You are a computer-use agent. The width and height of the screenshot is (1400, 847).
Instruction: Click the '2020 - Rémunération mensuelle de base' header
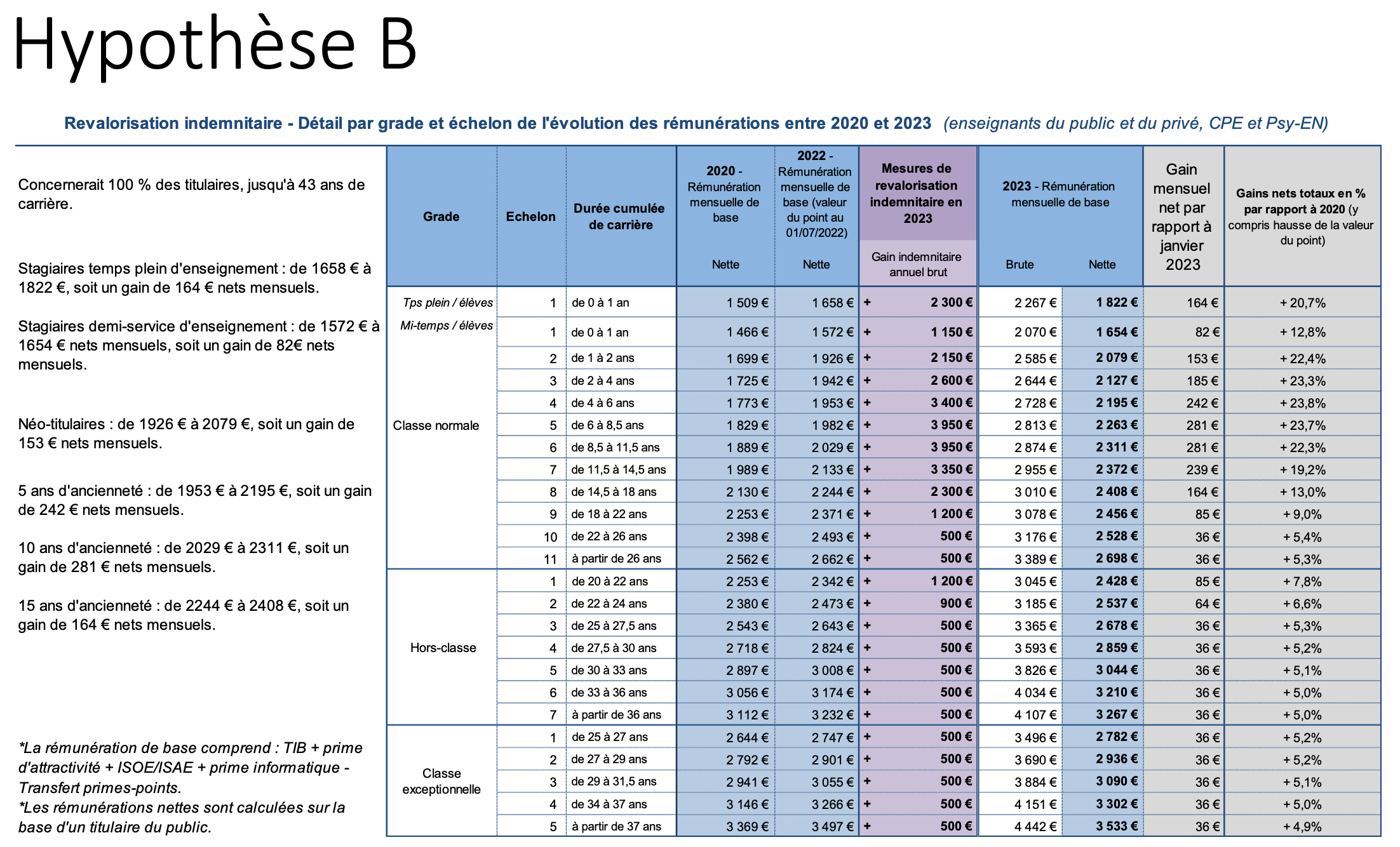(x=725, y=194)
